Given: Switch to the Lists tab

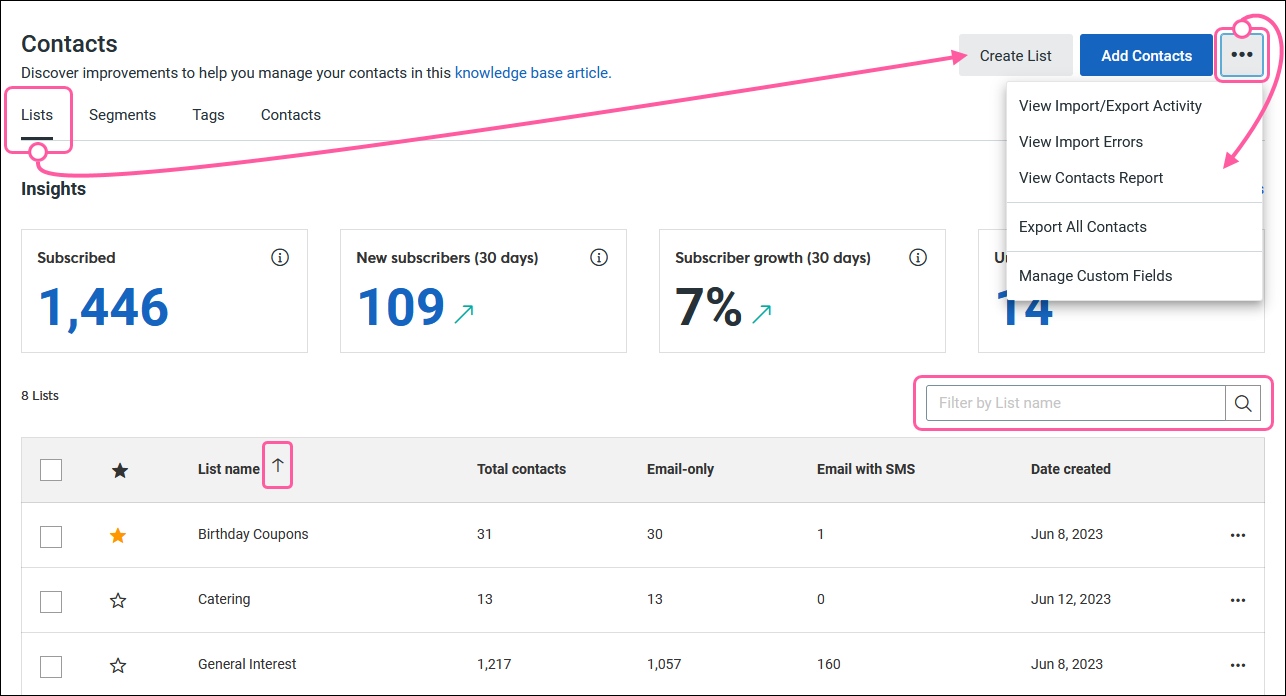Looking at the screenshot, I should tap(37, 115).
